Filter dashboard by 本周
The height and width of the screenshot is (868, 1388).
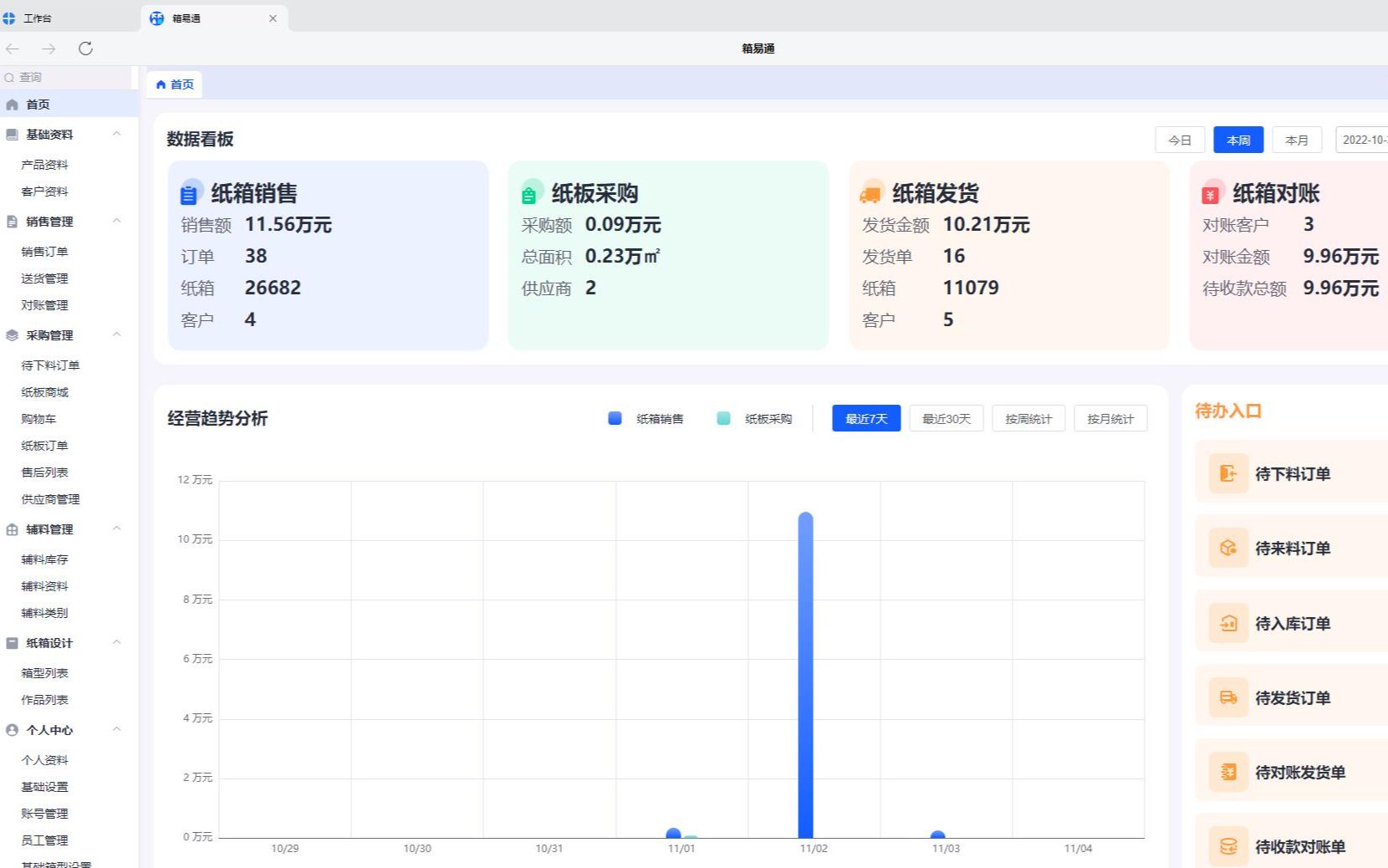(1238, 140)
